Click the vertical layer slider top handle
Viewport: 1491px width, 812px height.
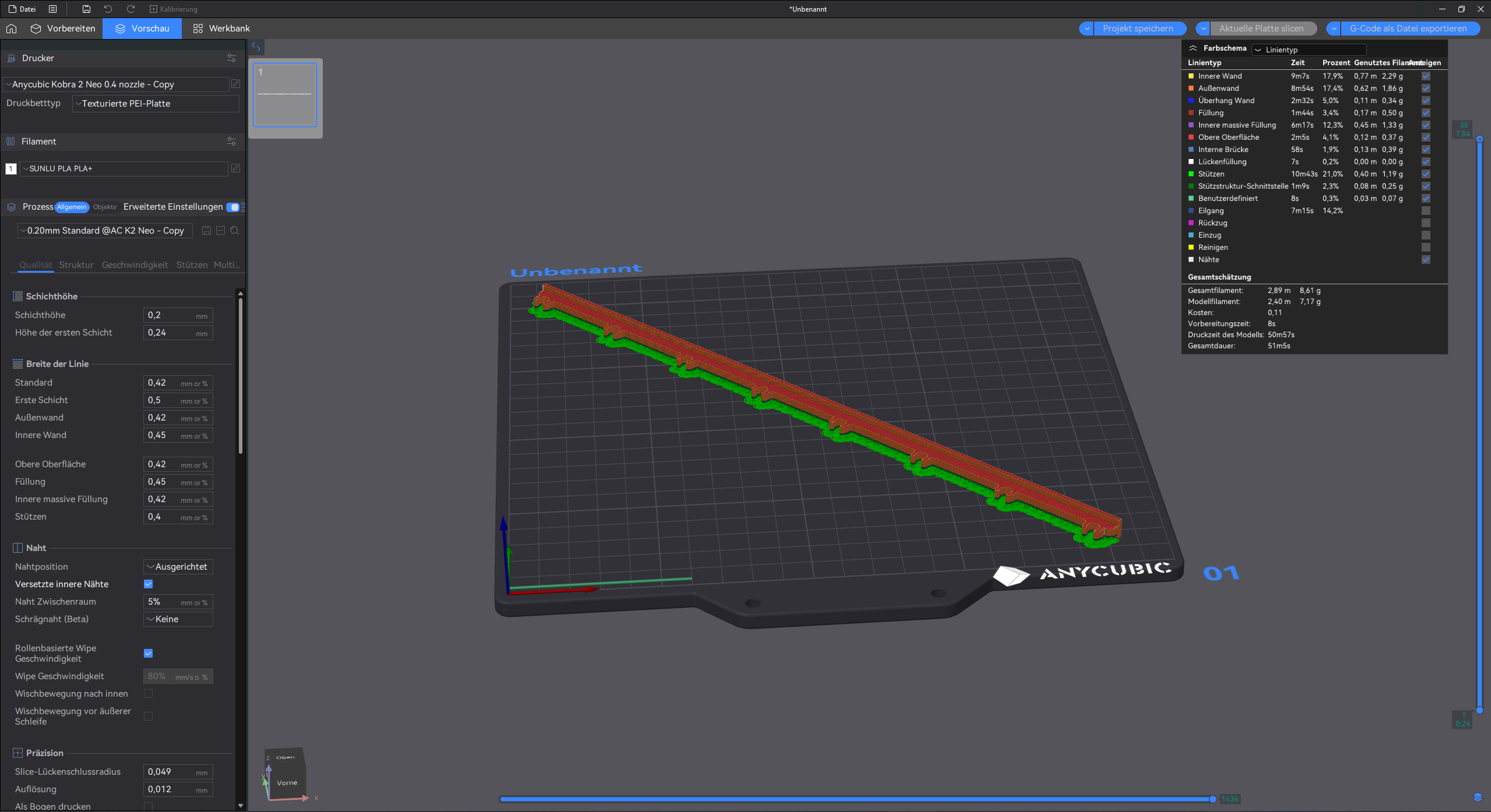click(1479, 139)
